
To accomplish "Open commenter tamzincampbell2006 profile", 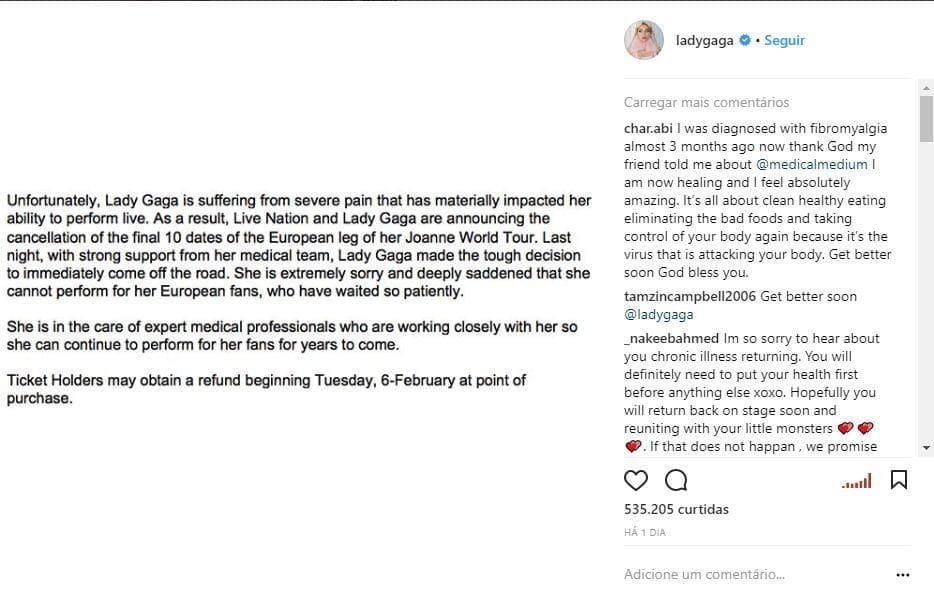I will (x=690, y=296).
